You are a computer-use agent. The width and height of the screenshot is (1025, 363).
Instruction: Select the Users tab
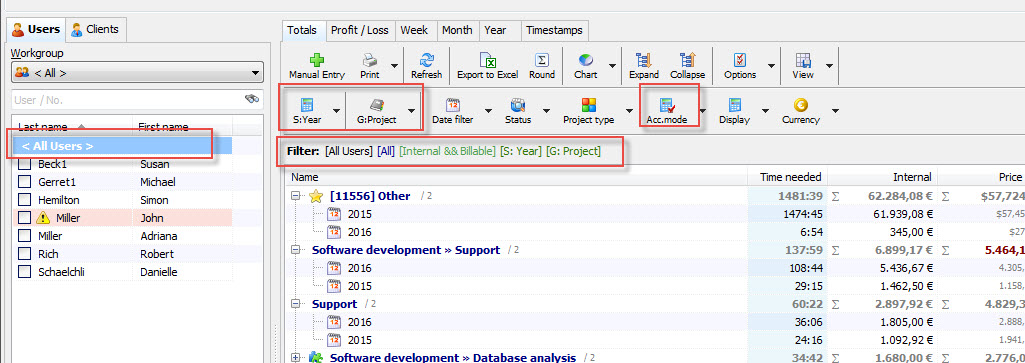tap(37, 29)
